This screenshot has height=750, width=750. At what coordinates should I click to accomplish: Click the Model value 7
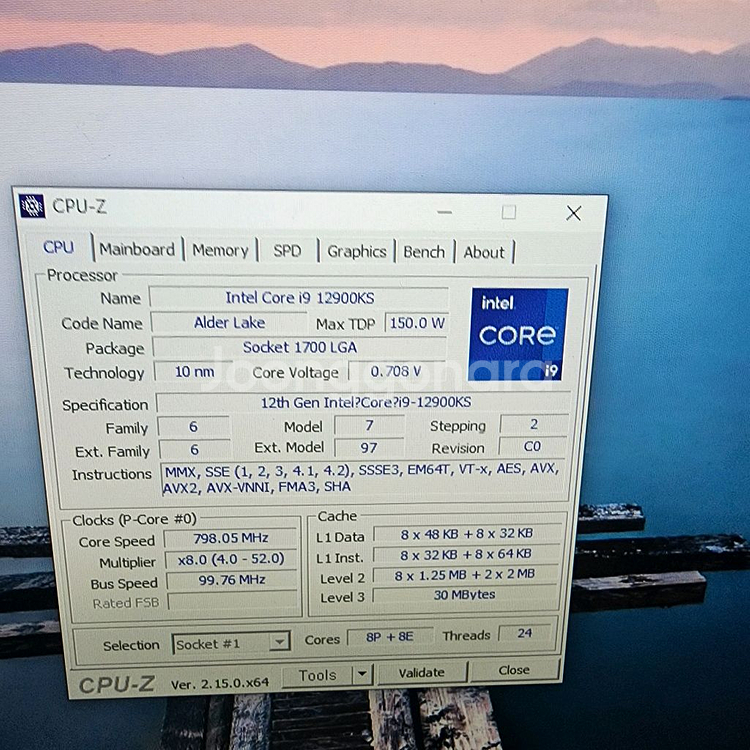point(369,425)
